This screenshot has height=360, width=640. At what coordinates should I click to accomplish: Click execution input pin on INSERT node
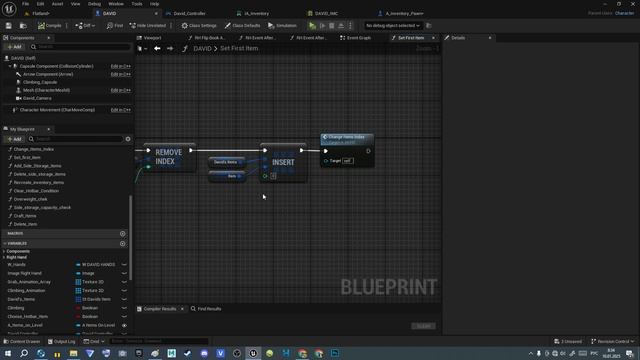(265, 151)
